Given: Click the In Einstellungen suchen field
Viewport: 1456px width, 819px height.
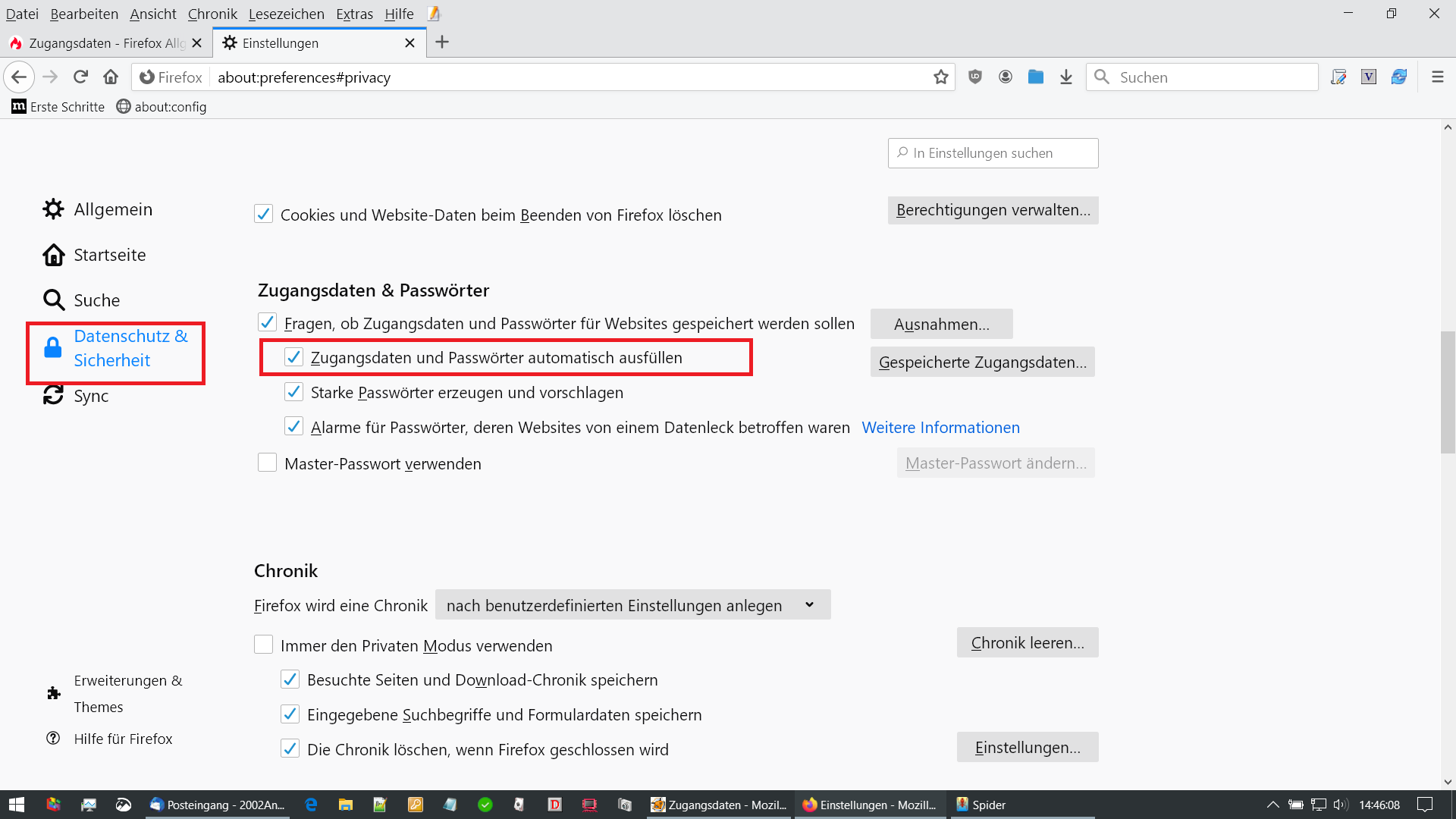Looking at the screenshot, I should click(993, 153).
